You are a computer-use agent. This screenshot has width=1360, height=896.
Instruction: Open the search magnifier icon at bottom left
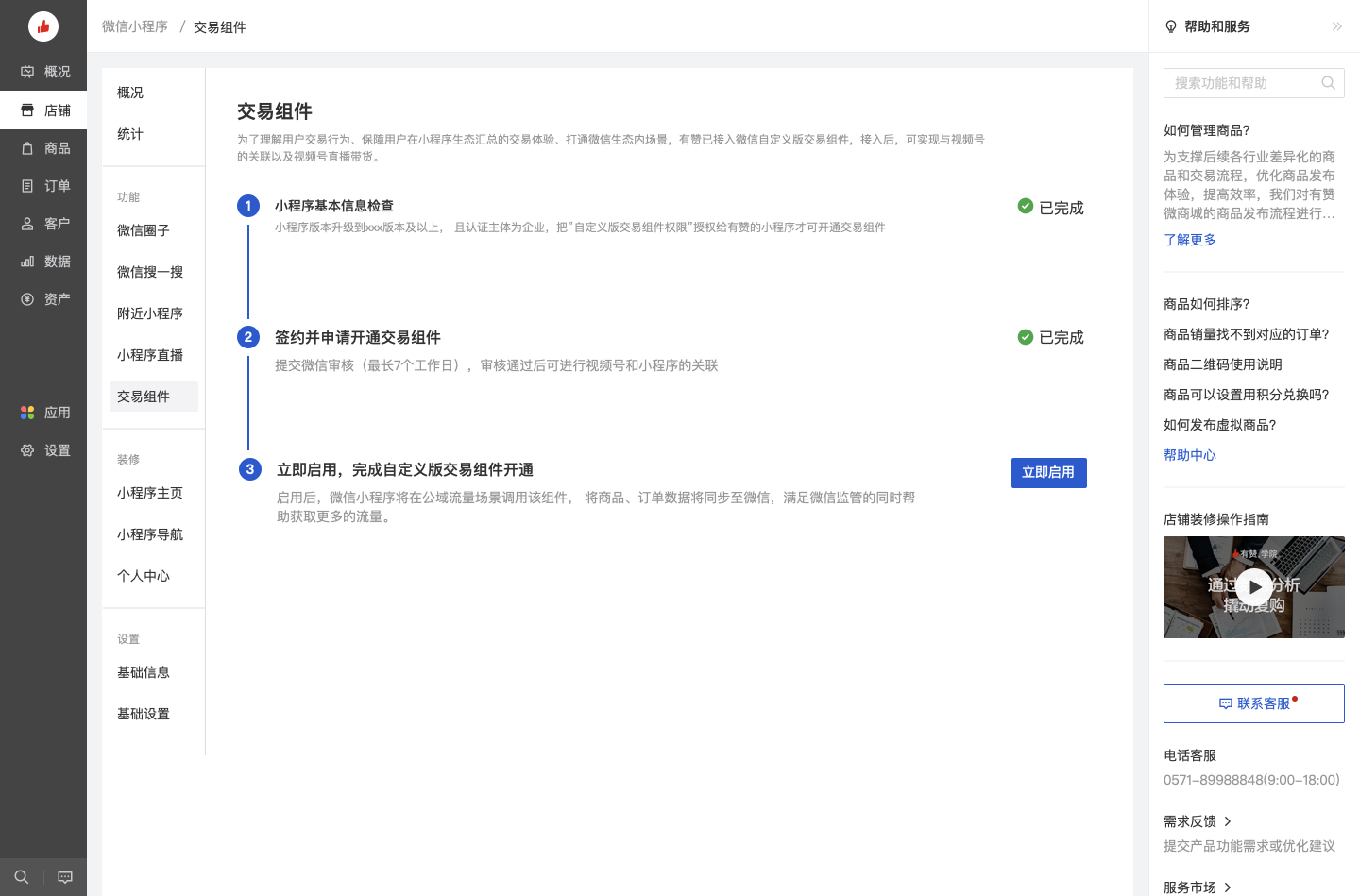pyautogui.click(x=21, y=876)
